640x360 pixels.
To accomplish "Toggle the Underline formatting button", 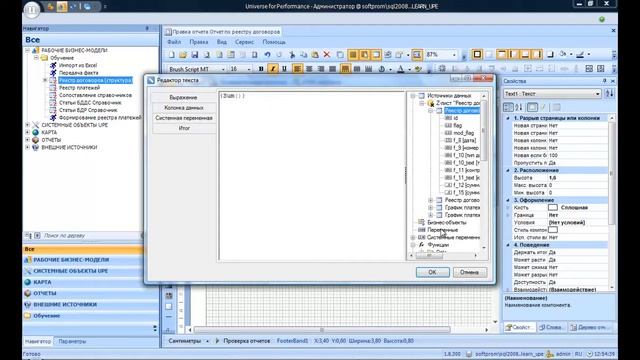I will (284, 69).
